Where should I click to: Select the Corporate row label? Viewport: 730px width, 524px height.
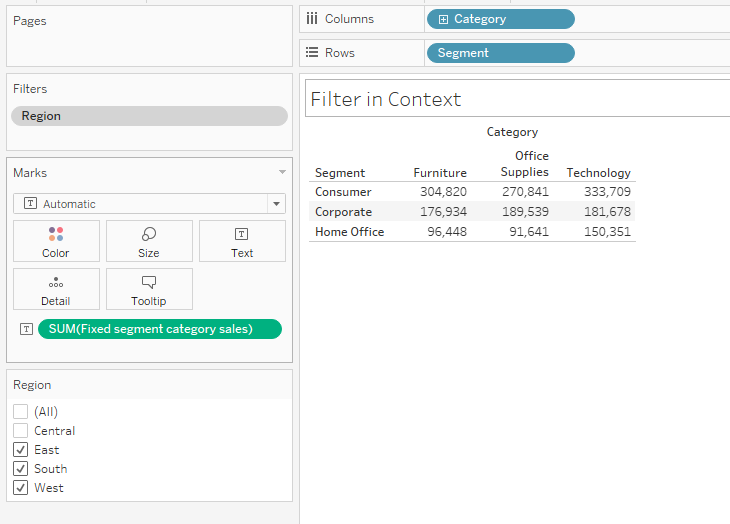[x=344, y=212]
